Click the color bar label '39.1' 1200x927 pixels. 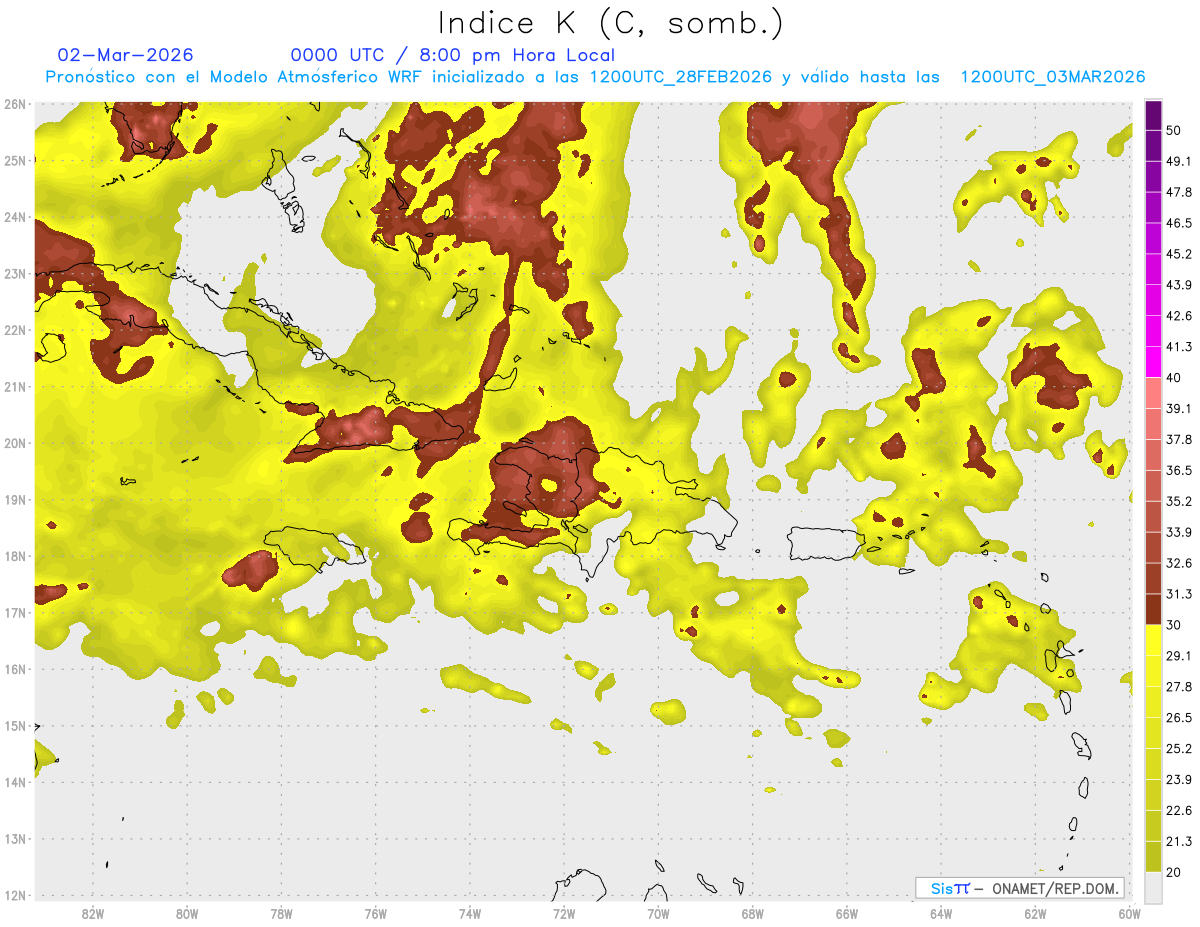coord(1179,409)
